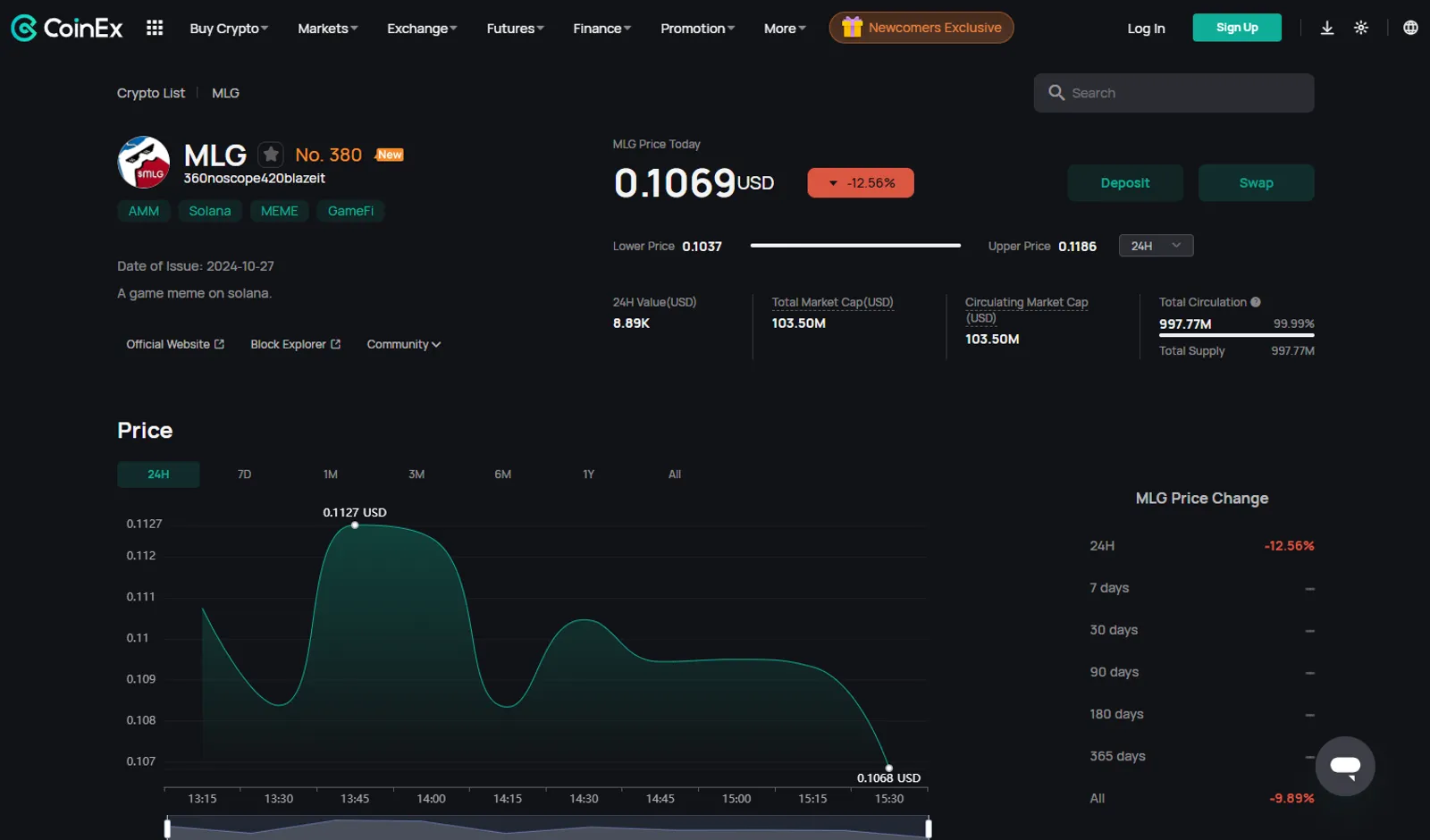Click the MLG token logo
1430x840 pixels.
click(x=144, y=163)
